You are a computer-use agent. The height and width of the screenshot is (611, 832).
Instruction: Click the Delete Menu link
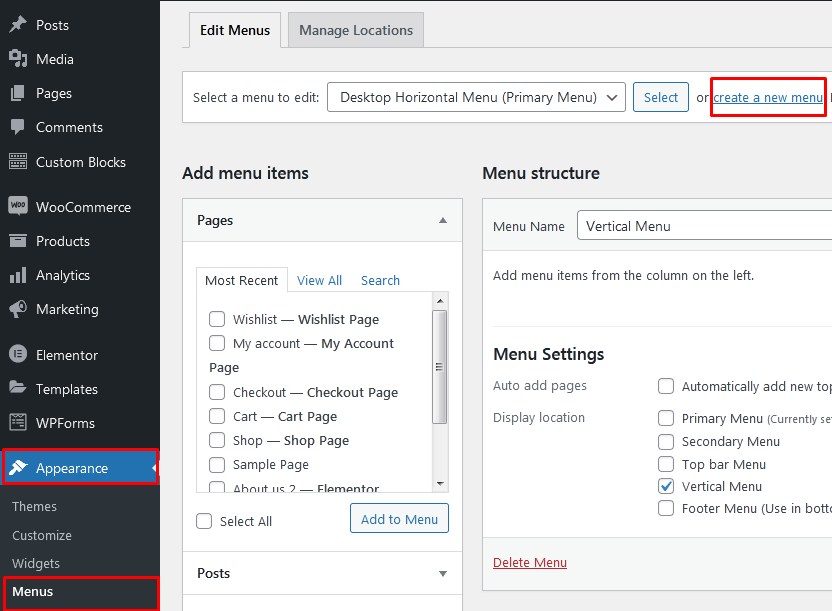pyautogui.click(x=530, y=563)
